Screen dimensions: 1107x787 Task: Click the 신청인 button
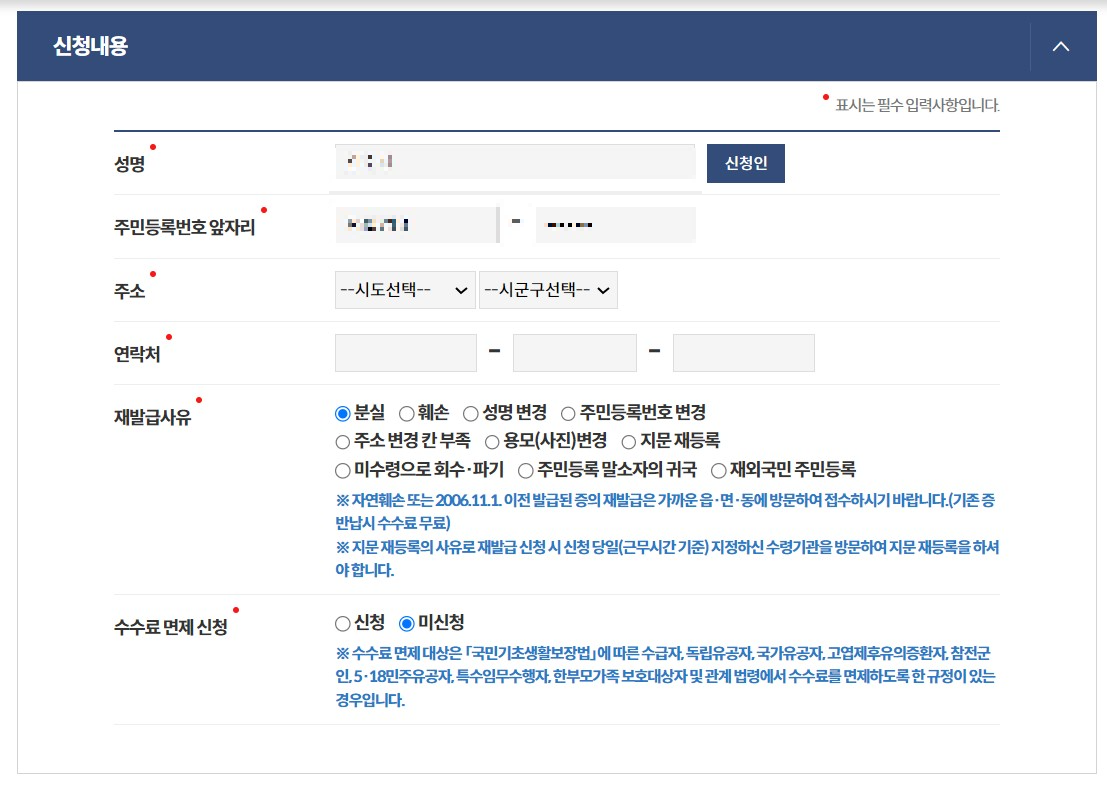pyautogui.click(x=746, y=163)
